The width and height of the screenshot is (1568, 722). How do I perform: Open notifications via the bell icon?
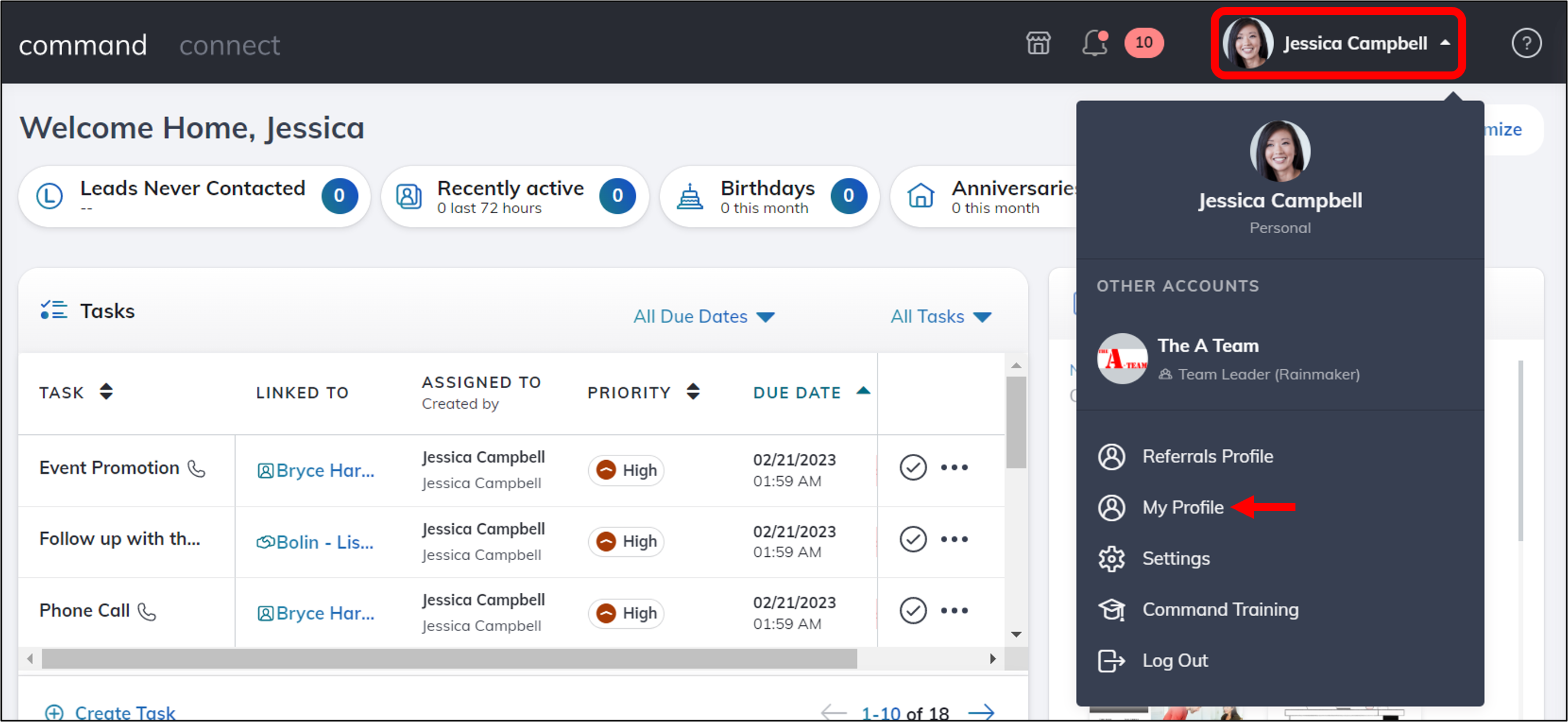point(1094,43)
